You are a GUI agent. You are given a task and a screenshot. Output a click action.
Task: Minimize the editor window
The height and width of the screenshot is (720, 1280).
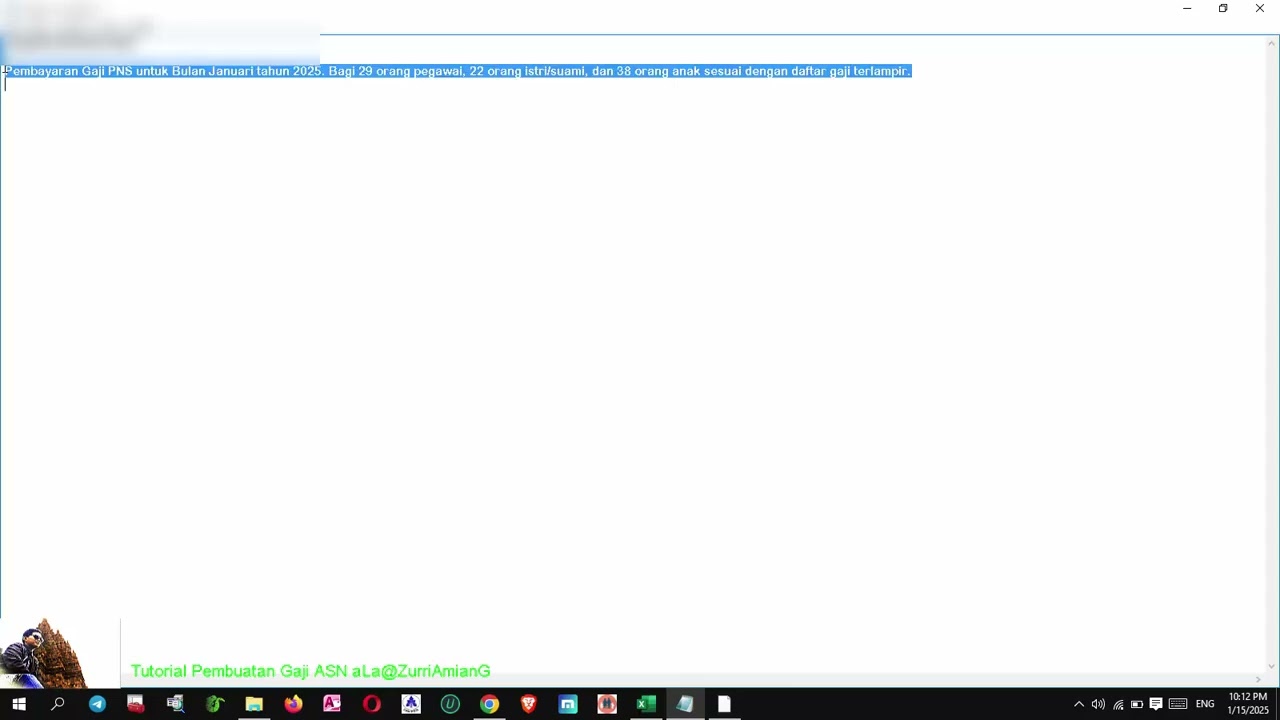tap(1187, 9)
